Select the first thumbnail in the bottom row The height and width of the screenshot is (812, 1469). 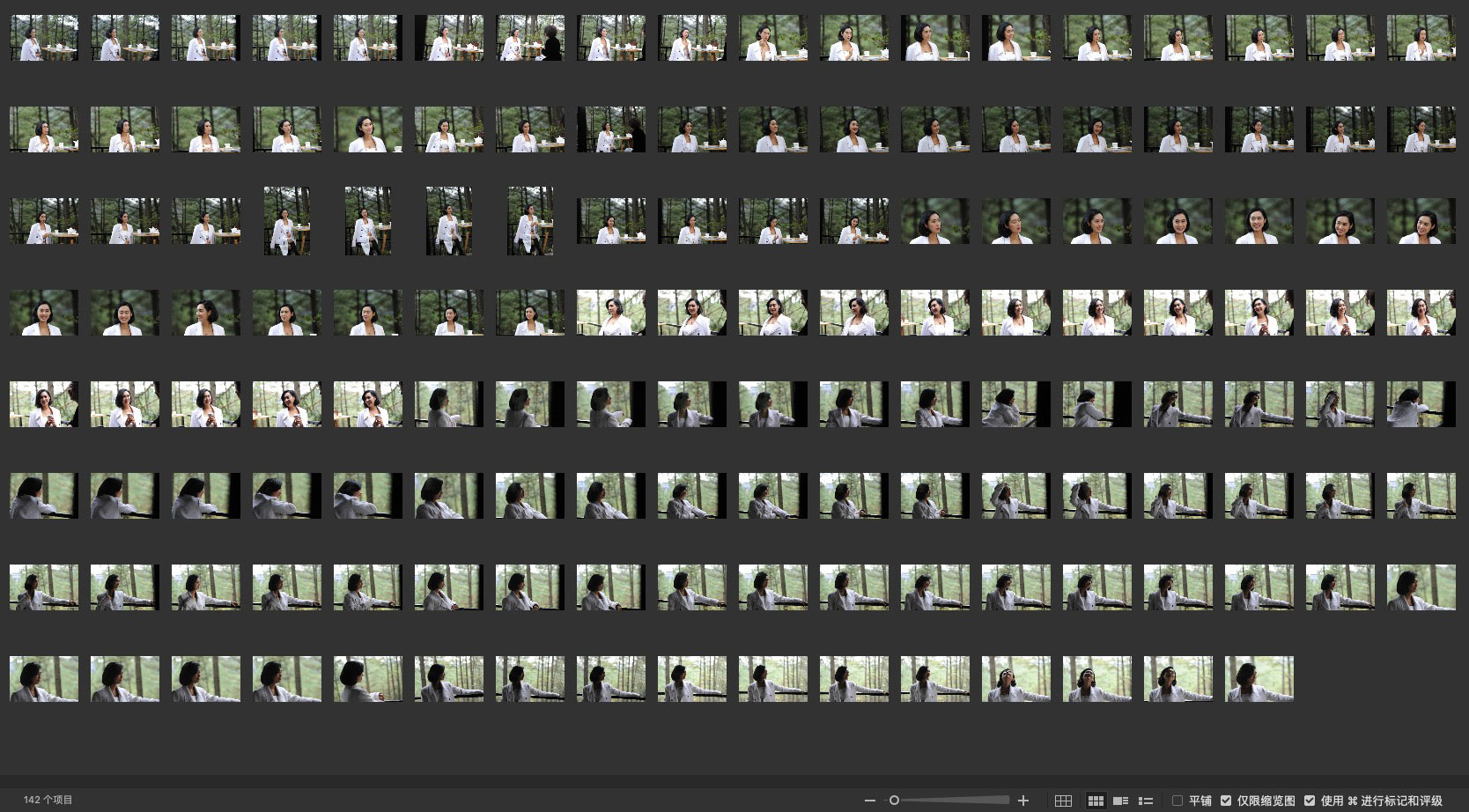point(44,679)
